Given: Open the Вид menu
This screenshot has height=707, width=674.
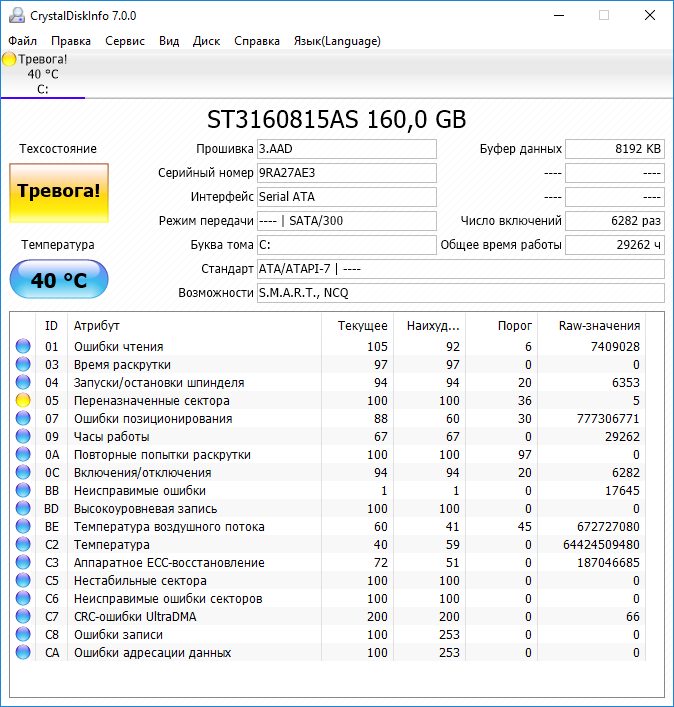Looking at the screenshot, I should [x=169, y=41].
